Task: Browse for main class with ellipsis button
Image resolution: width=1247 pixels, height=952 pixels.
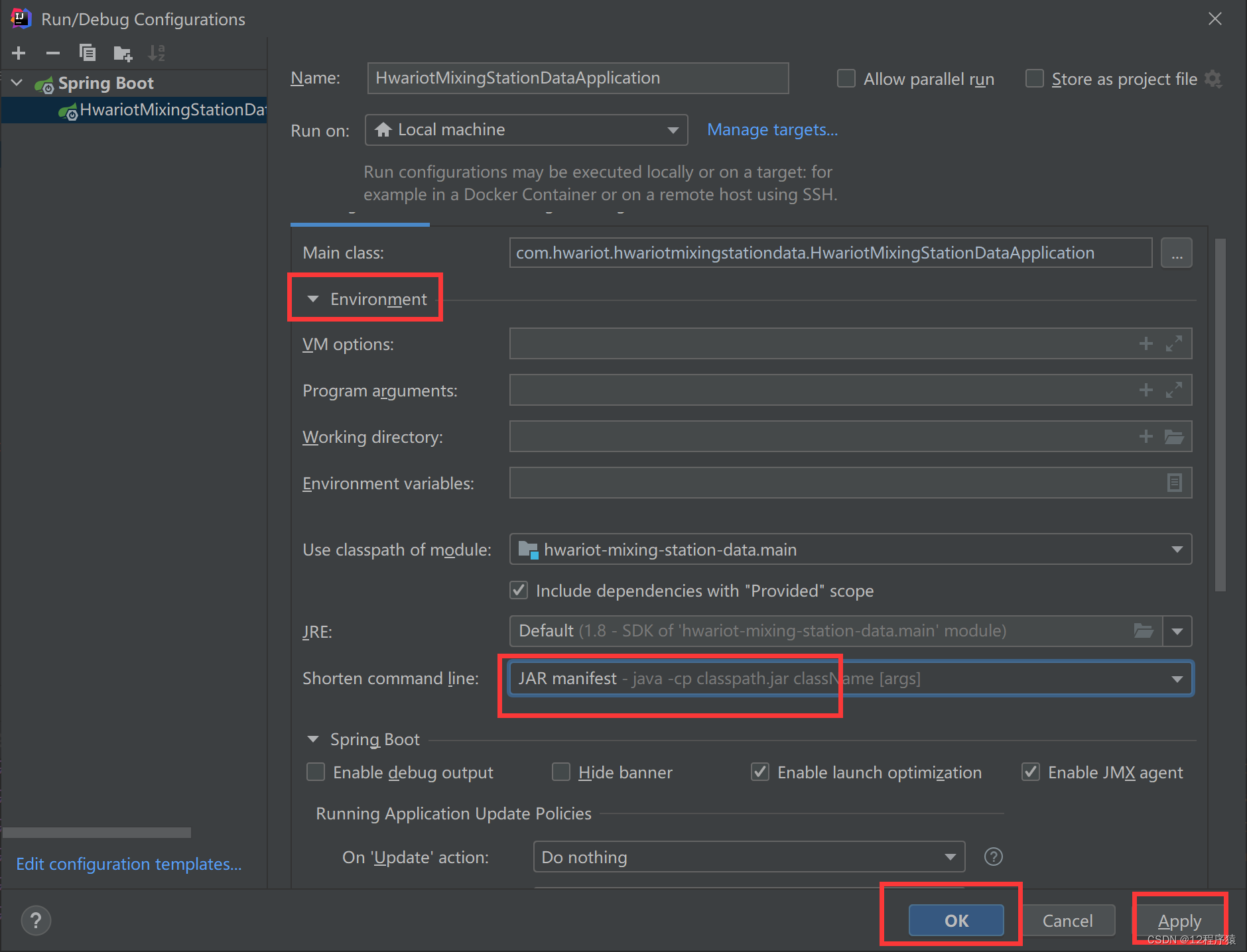Action: click(1177, 253)
